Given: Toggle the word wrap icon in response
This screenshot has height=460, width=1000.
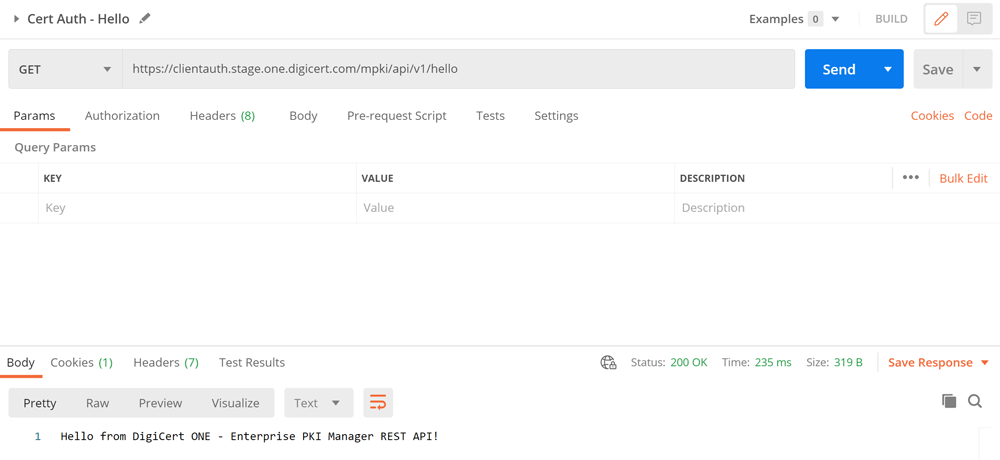Looking at the screenshot, I should click(378, 403).
